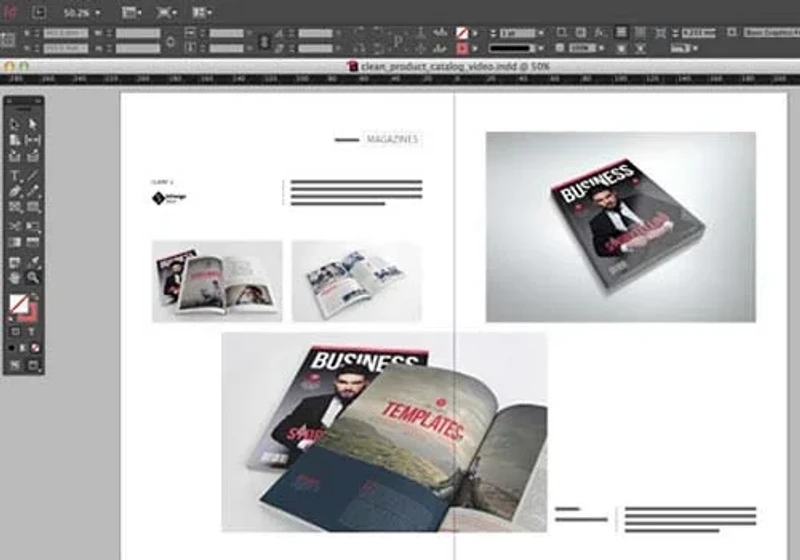Toggle constrain proportions for width and height
This screenshot has width=800, height=560.
point(171,41)
